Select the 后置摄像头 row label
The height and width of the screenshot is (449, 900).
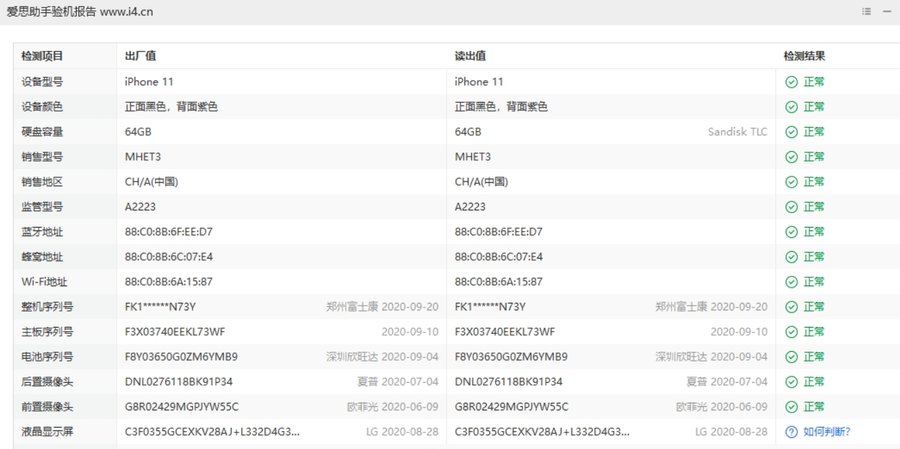pyautogui.click(x=48, y=382)
